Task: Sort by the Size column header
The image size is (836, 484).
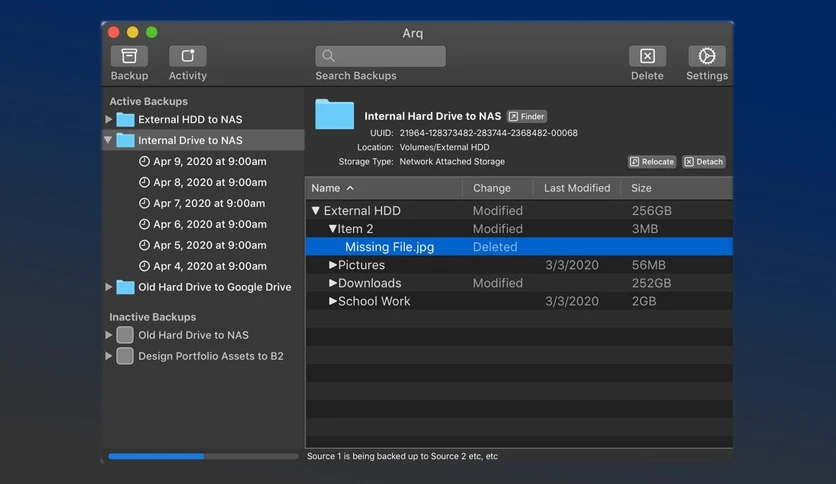Action: tap(677, 188)
